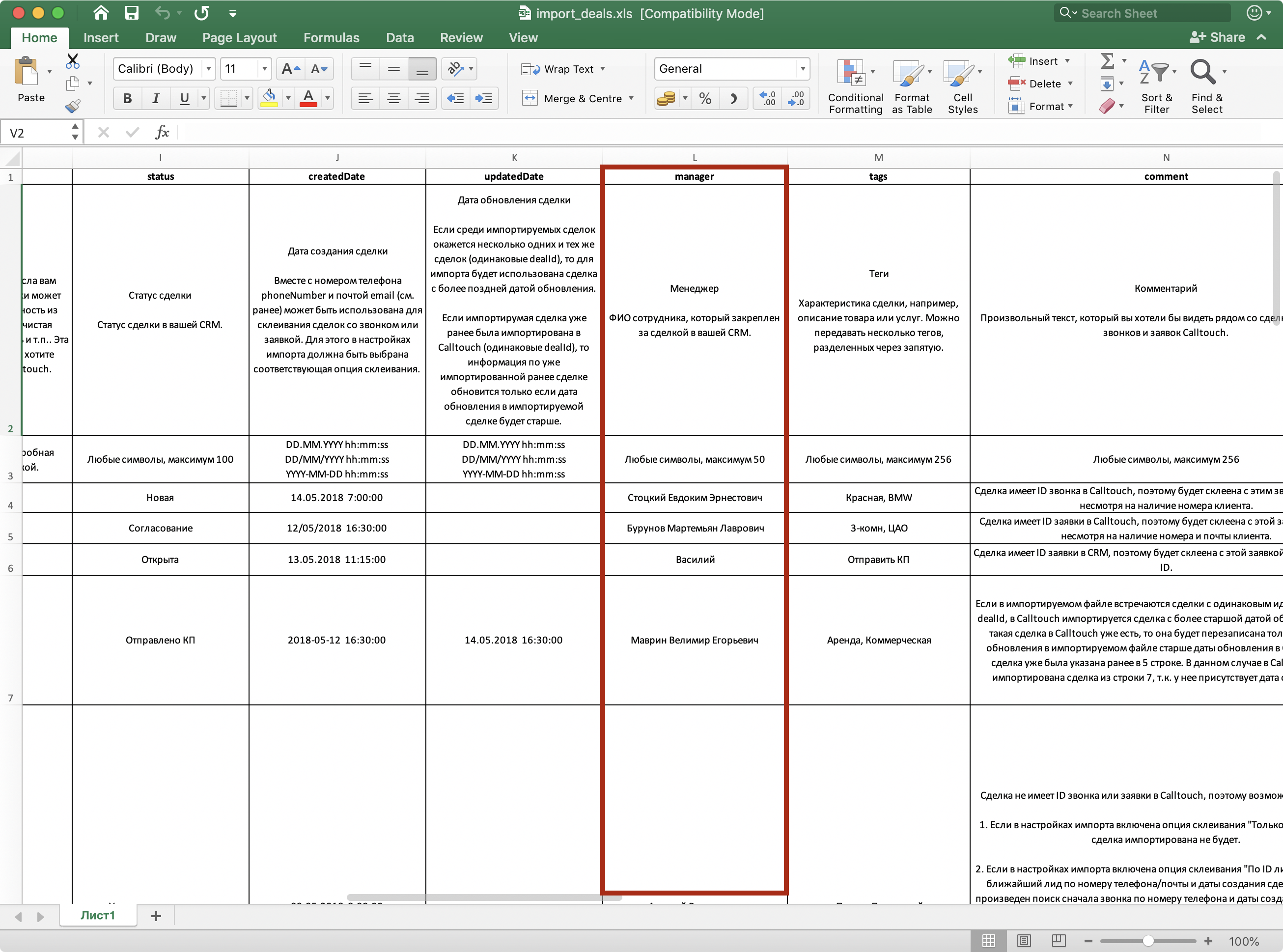This screenshot has height=952, width=1283.
Task: Click the Share button
Action: pyautogui.click(x=1217, y=37)
